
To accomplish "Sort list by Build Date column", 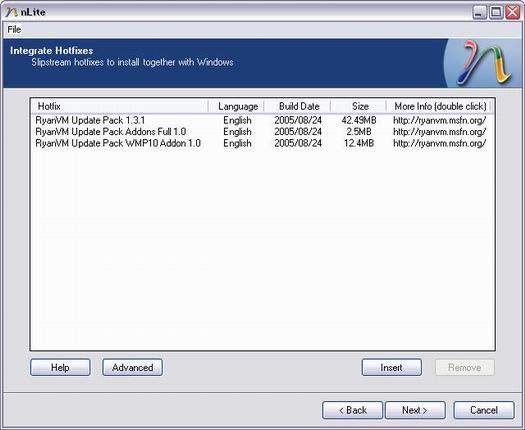I will tap(298, 106).
